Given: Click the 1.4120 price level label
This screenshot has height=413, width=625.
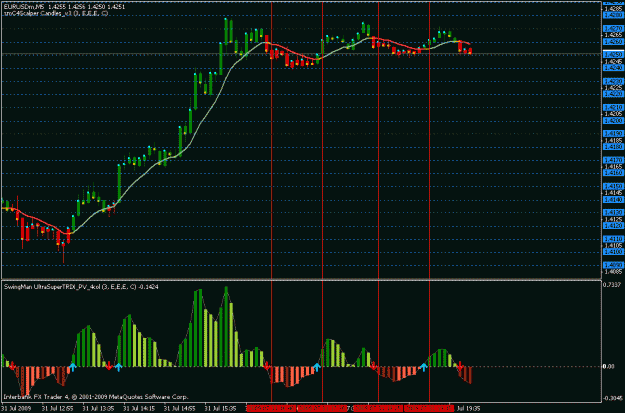Looking at the screenshot, I should click(613, 226).
